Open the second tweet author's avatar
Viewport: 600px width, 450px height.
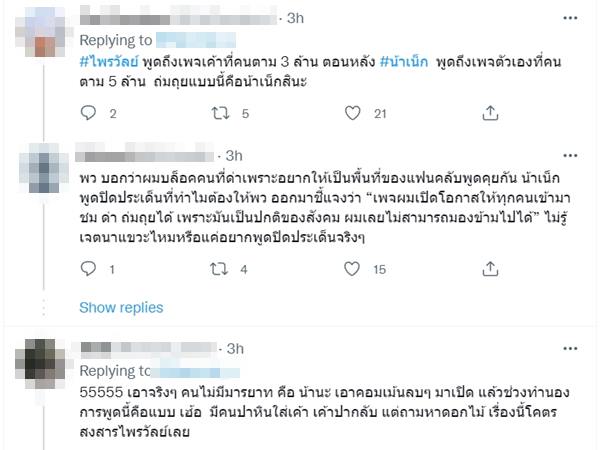pos(42,172)
